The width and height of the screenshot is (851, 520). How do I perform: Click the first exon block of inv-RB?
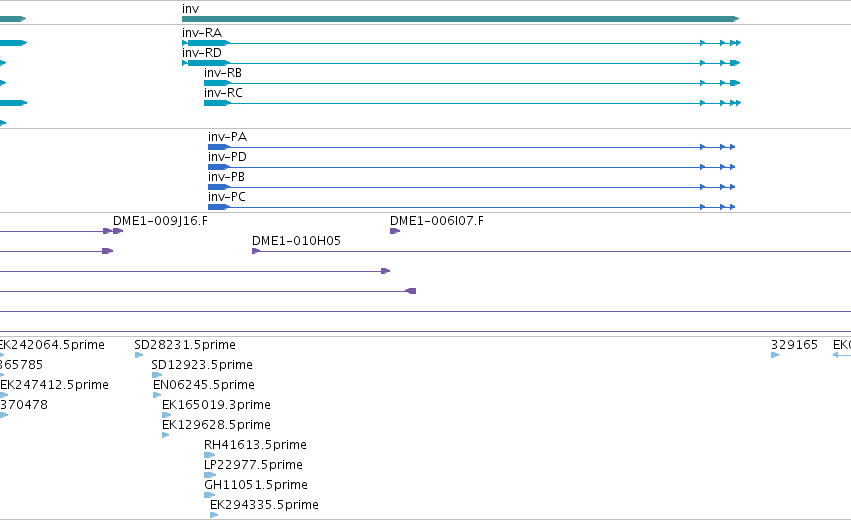click(217, 83)
